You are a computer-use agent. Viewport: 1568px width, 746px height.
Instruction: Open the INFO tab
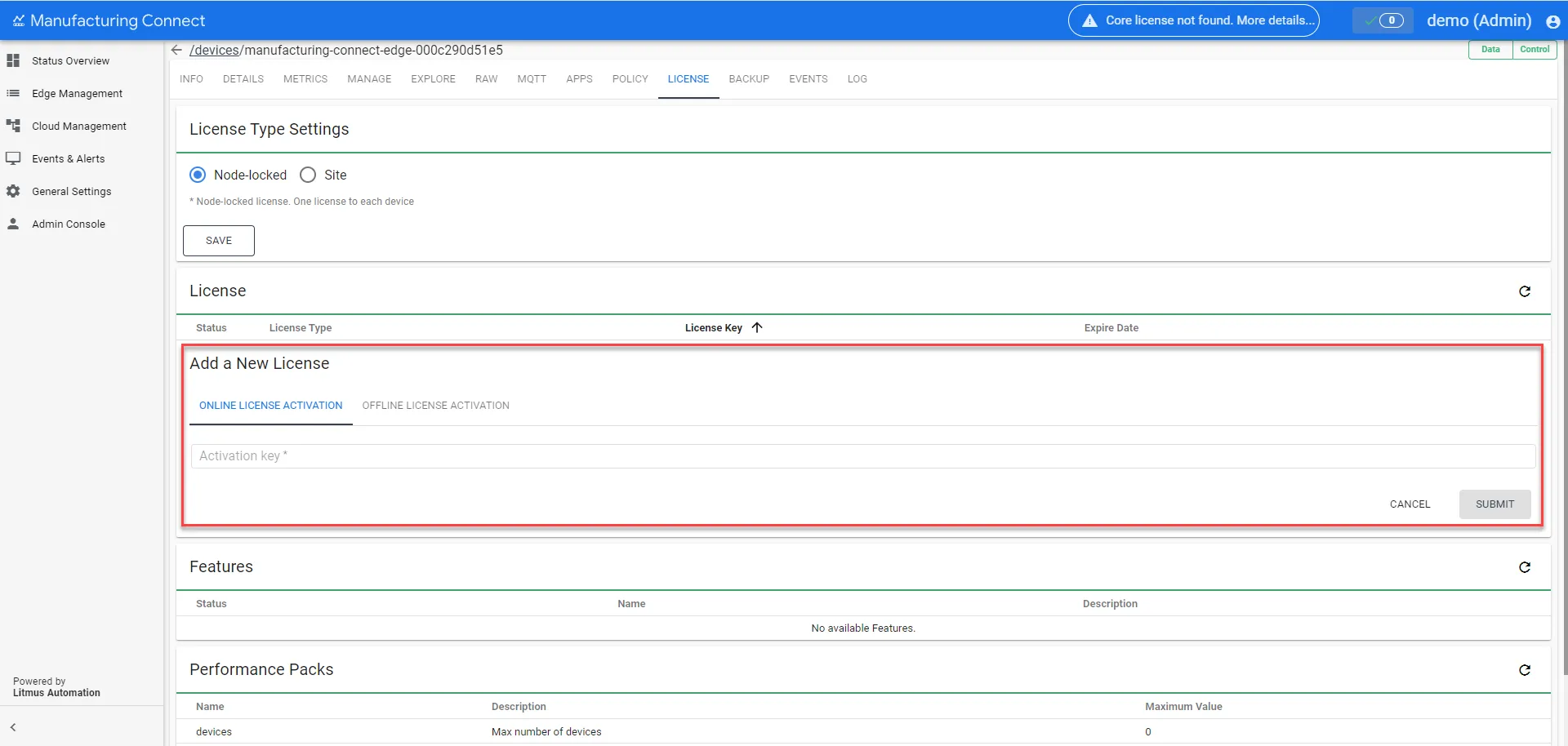pos(191,79)
